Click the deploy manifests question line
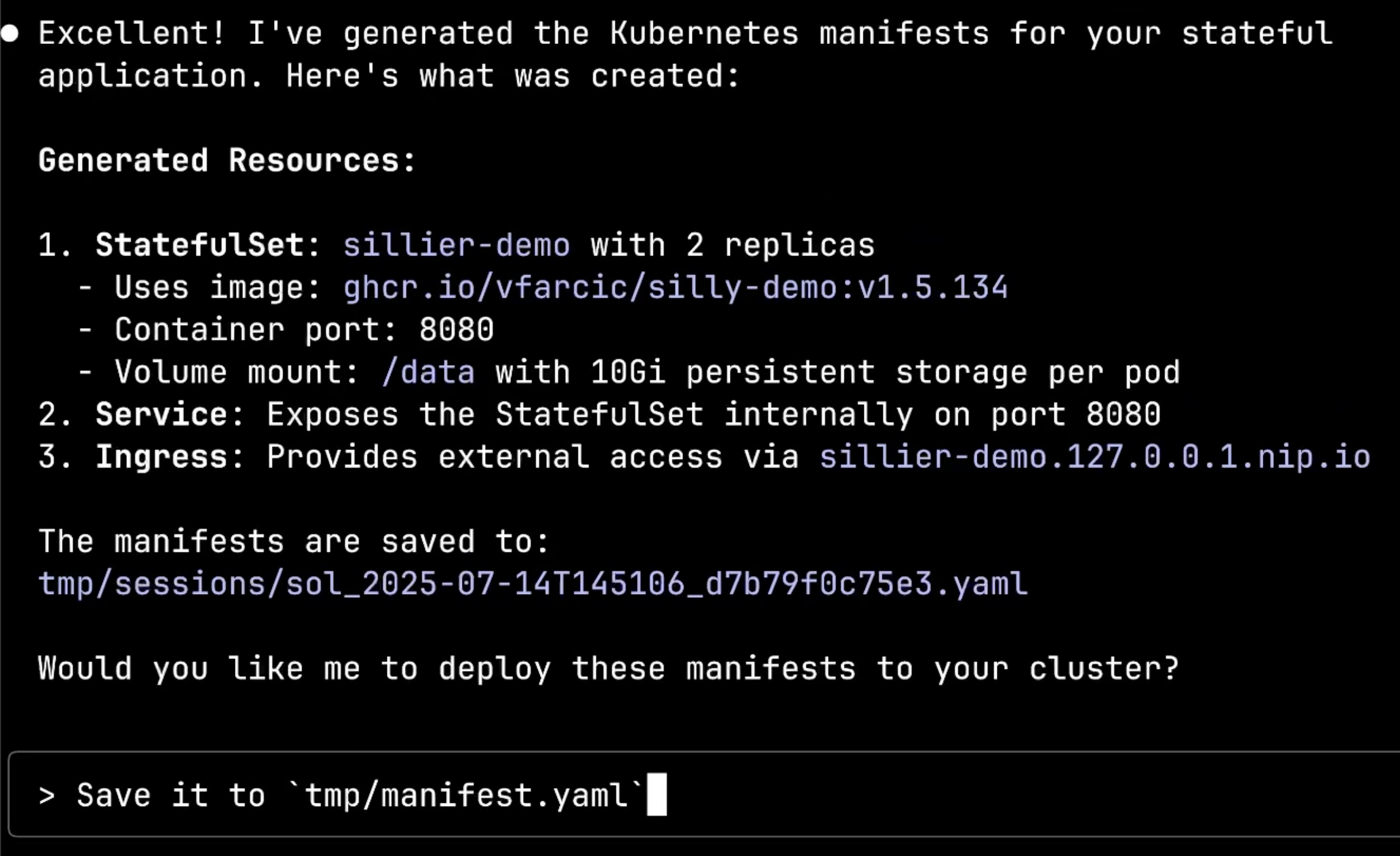 coord(608,669)
